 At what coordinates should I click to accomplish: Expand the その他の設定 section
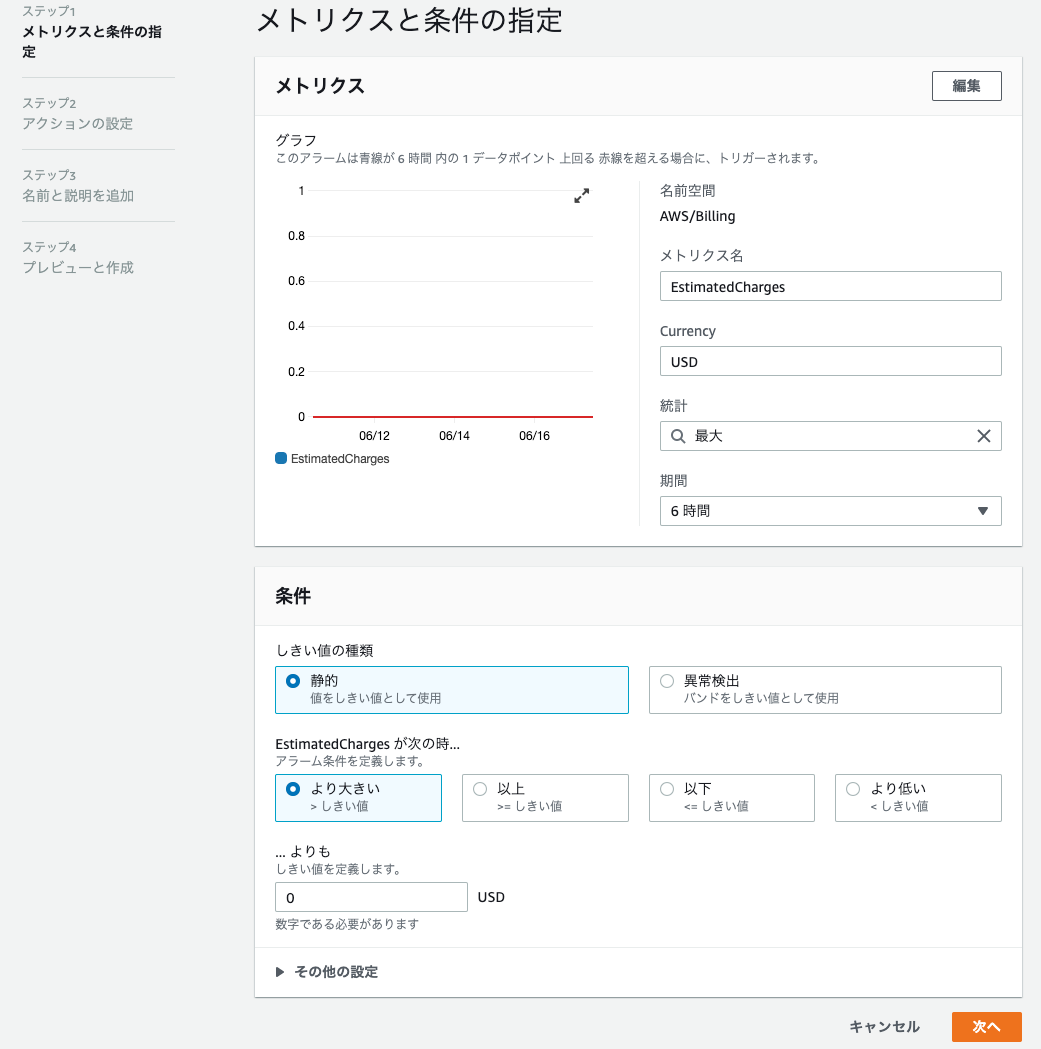point(327,971)
